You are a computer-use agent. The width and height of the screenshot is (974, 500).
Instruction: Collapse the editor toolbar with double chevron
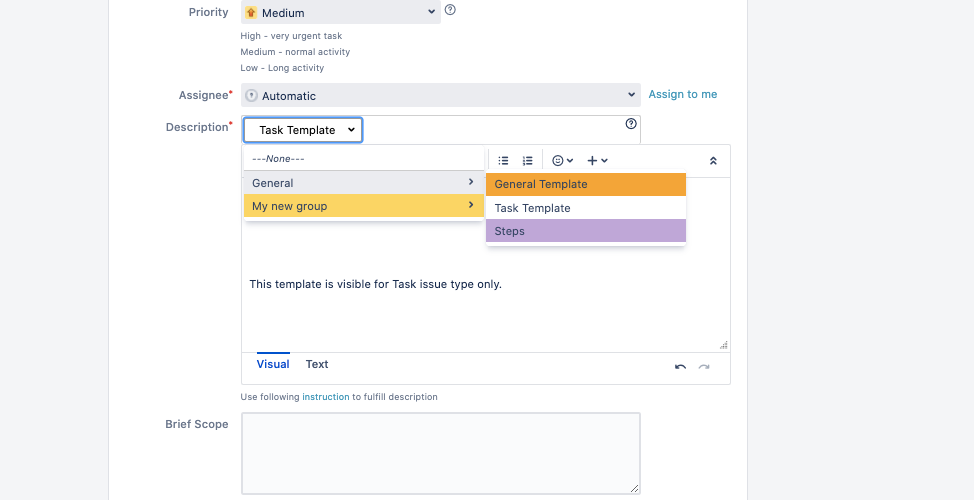(x=713, y=161)
